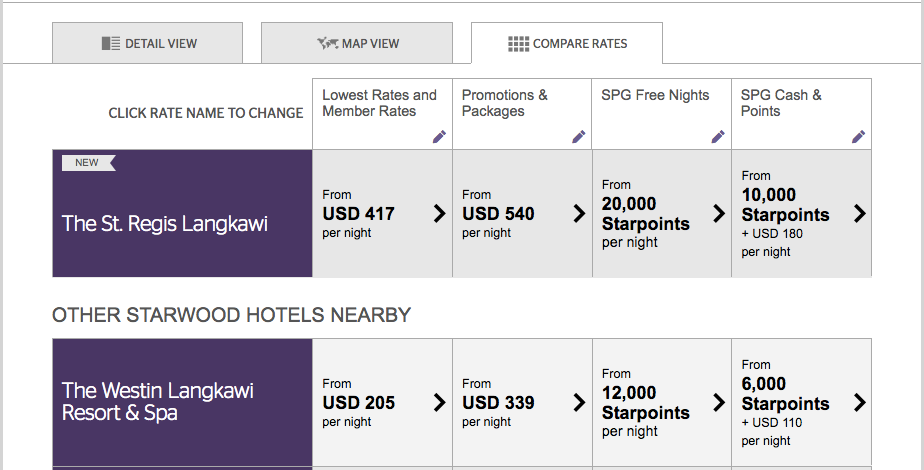Select Westin 6,000 Starpoints + USD 110 rate
The image size is (924, 470).
tap(790, 403)
